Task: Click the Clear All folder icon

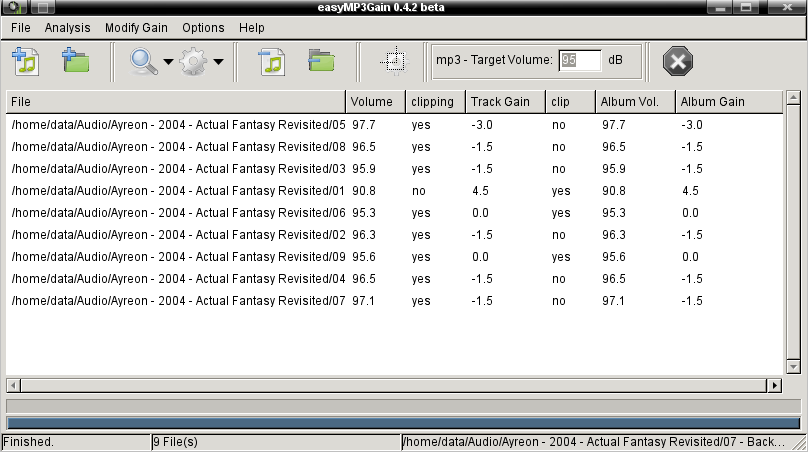Action: (x=322, y=62)
